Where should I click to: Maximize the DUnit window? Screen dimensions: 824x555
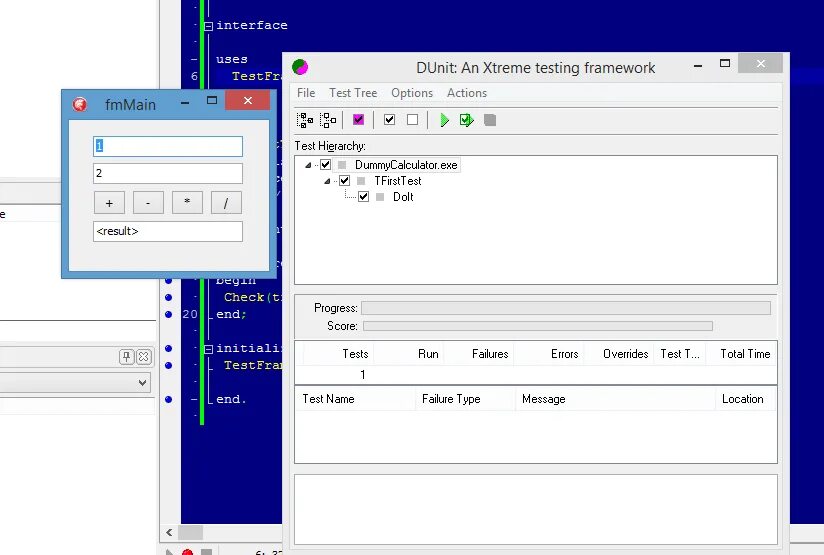tap(725, 63)
